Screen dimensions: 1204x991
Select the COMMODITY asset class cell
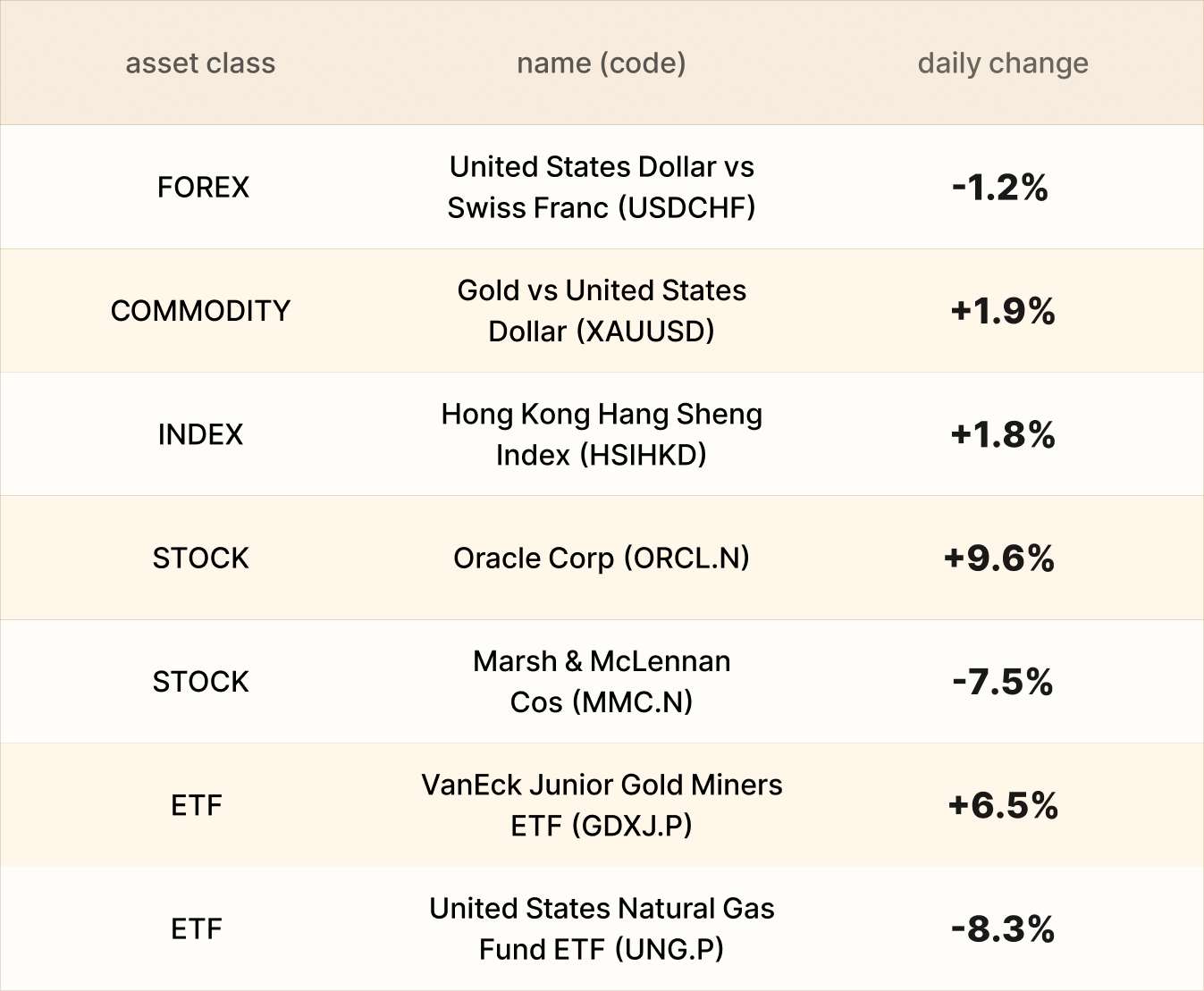[x=200, y=311]
